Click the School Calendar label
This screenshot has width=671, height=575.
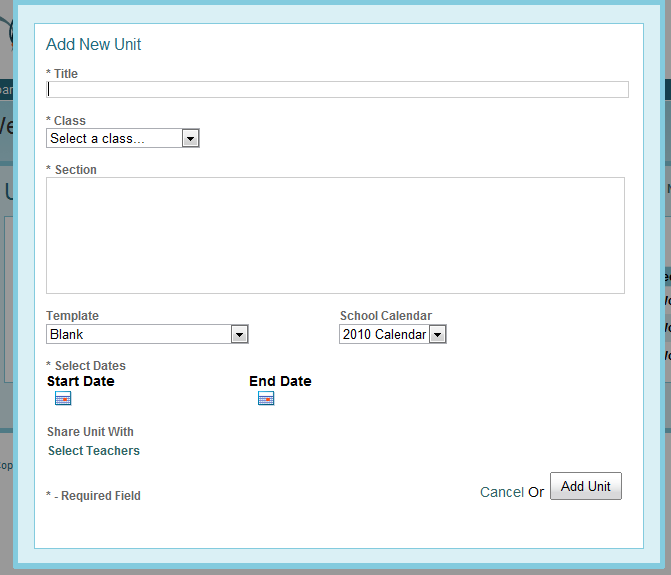(x=386, y=316)
